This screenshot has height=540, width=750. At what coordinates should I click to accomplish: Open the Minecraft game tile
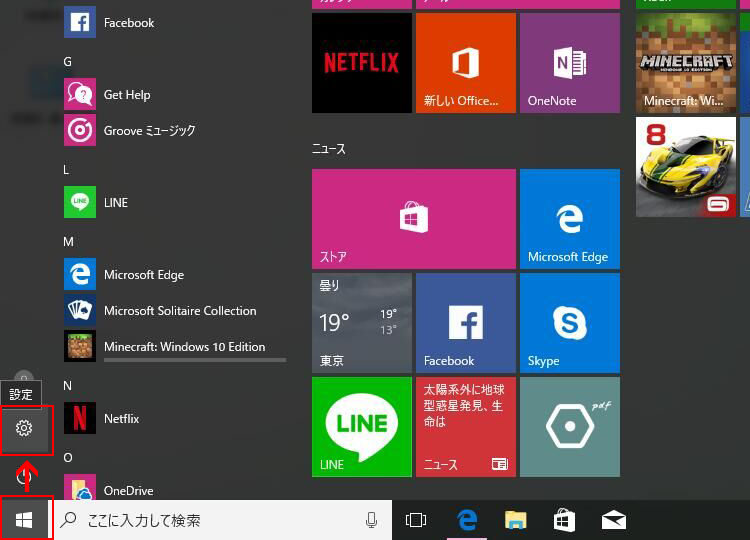click(x=686, y=63)
